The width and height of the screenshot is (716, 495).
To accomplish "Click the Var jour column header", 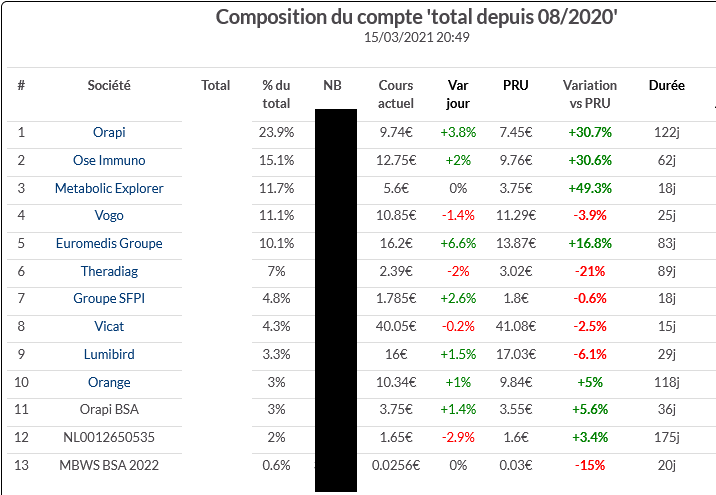I will (457, 94).
